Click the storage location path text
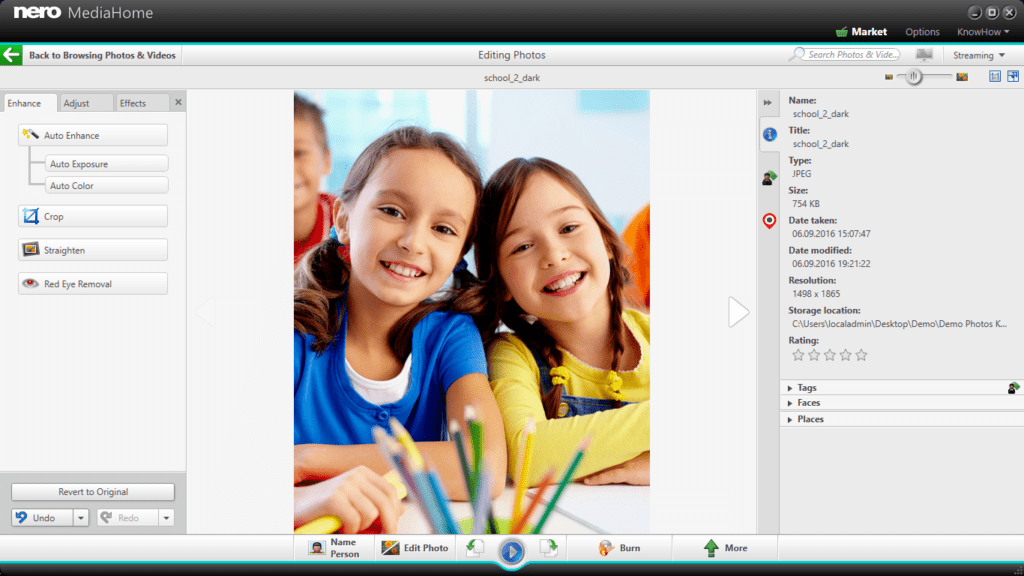1024x576 pixels. pyautogui.click(x=899, y=324)
